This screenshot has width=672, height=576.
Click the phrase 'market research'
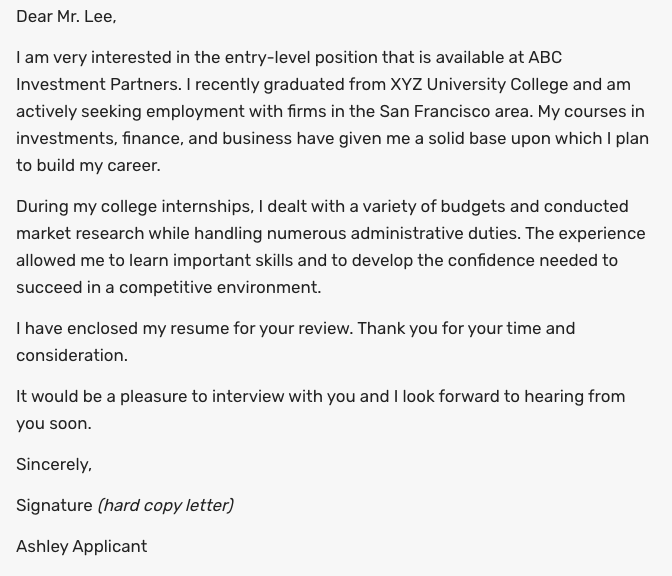(80, 234)
